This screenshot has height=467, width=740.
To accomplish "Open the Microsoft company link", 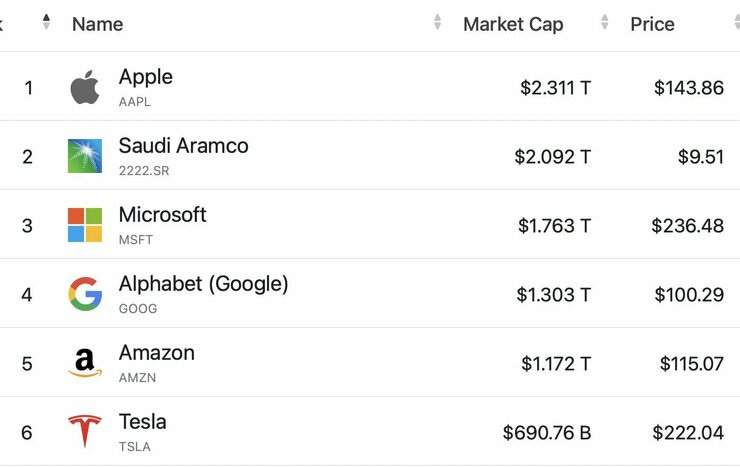I will (x=162, y=215).
